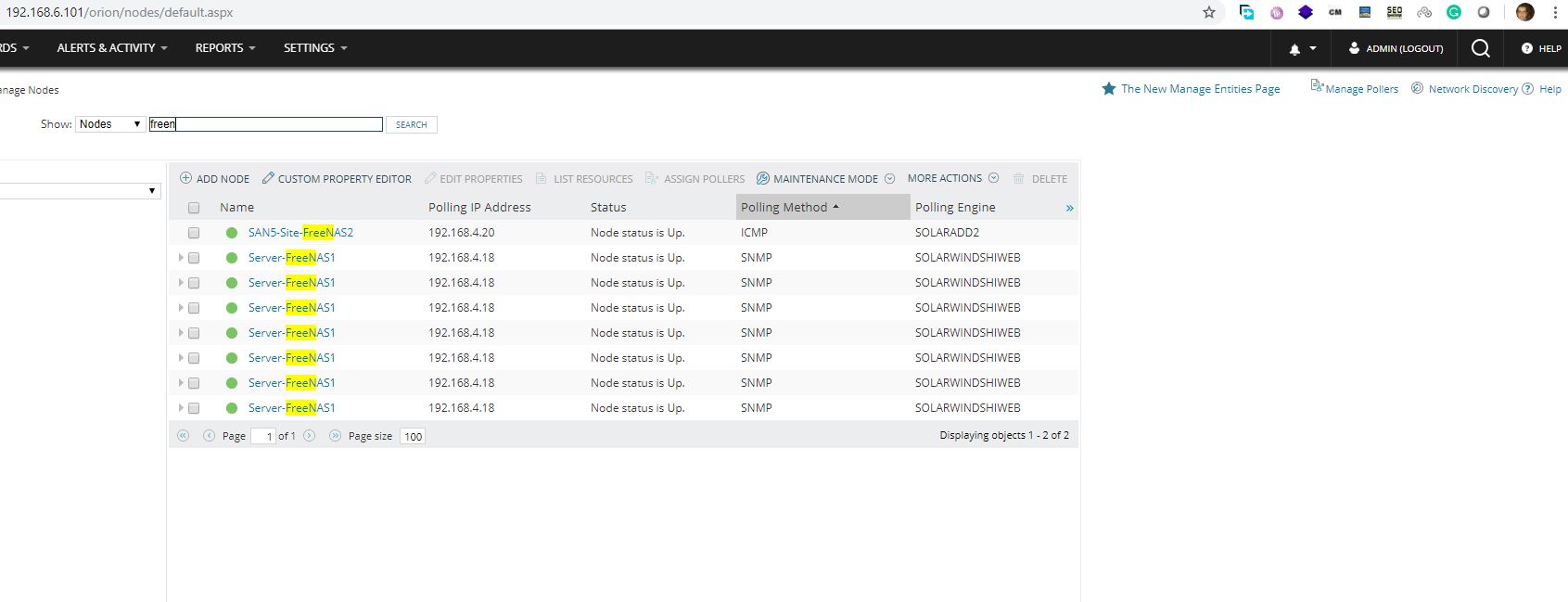
Task: Go to first page of results
Action: (x=183, y=435)
